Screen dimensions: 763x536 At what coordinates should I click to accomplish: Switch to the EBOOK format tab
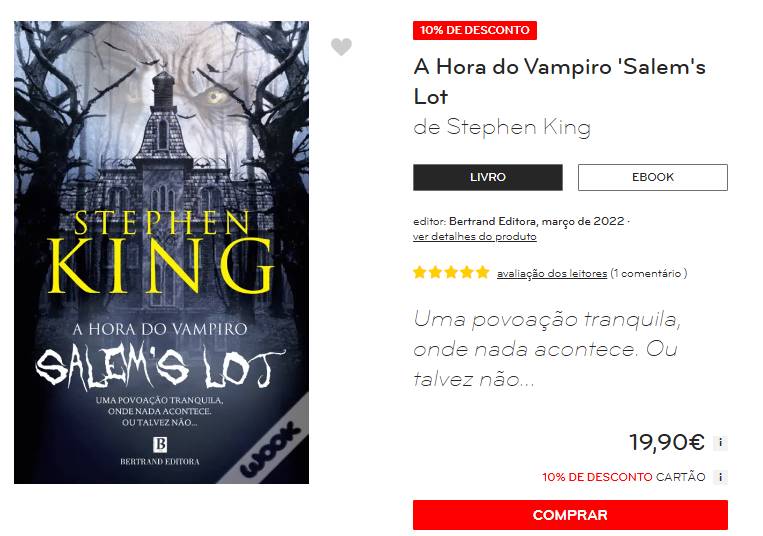click(x=653, y=177)
